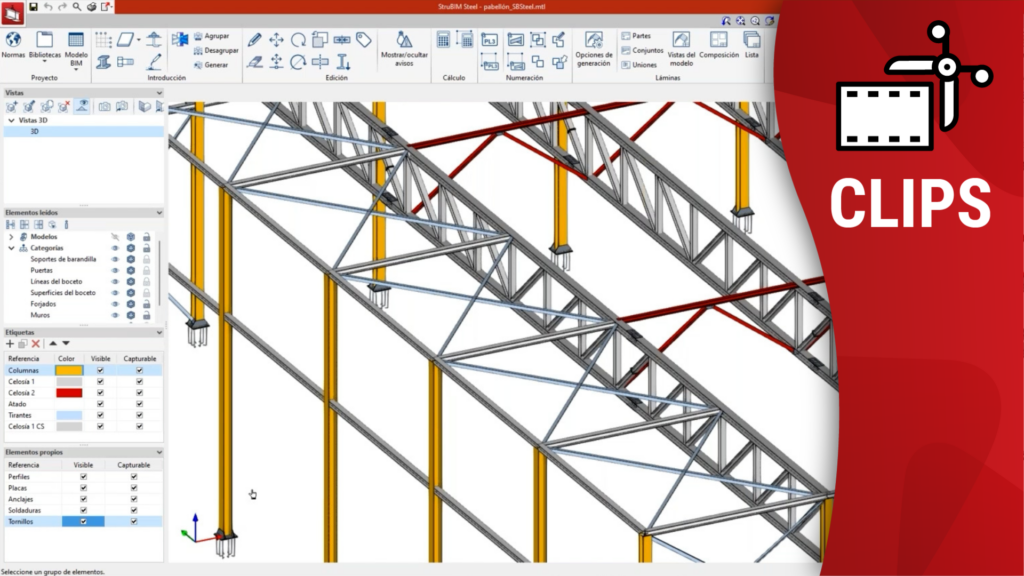This screenshot has height=576, width=1024.
Task: Click the Uniones button in Láminas
Action: [x=640, y=64]
